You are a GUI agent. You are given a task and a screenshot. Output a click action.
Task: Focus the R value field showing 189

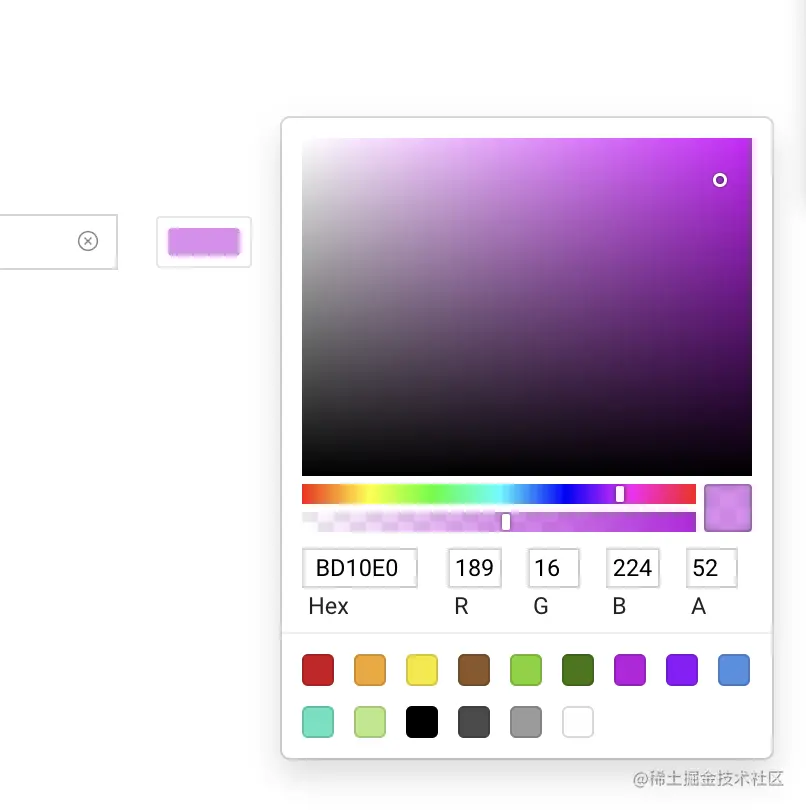click(475, 568)
